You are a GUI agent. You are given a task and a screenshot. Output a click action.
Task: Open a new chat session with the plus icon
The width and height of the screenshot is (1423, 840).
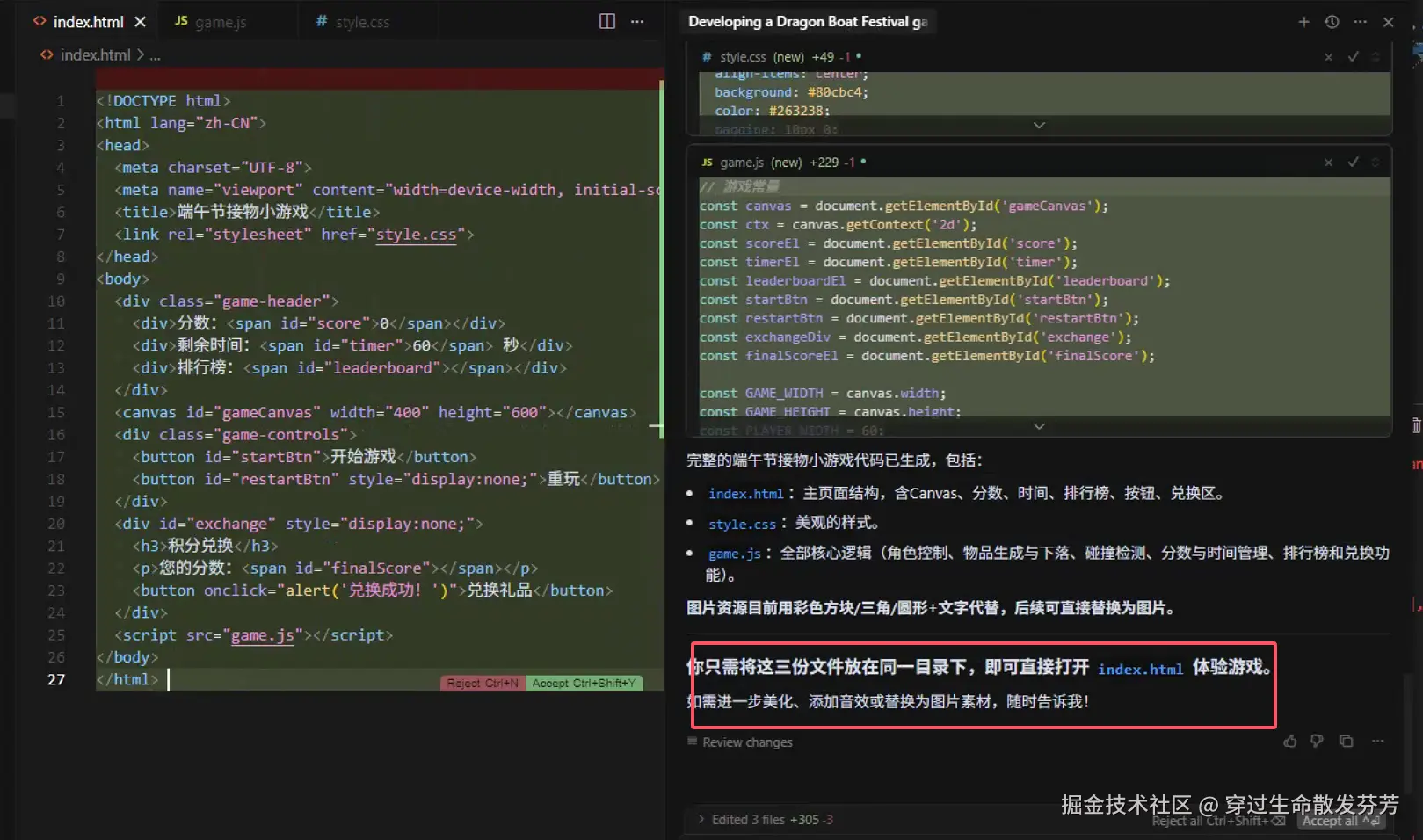[x=1303, y=22]
